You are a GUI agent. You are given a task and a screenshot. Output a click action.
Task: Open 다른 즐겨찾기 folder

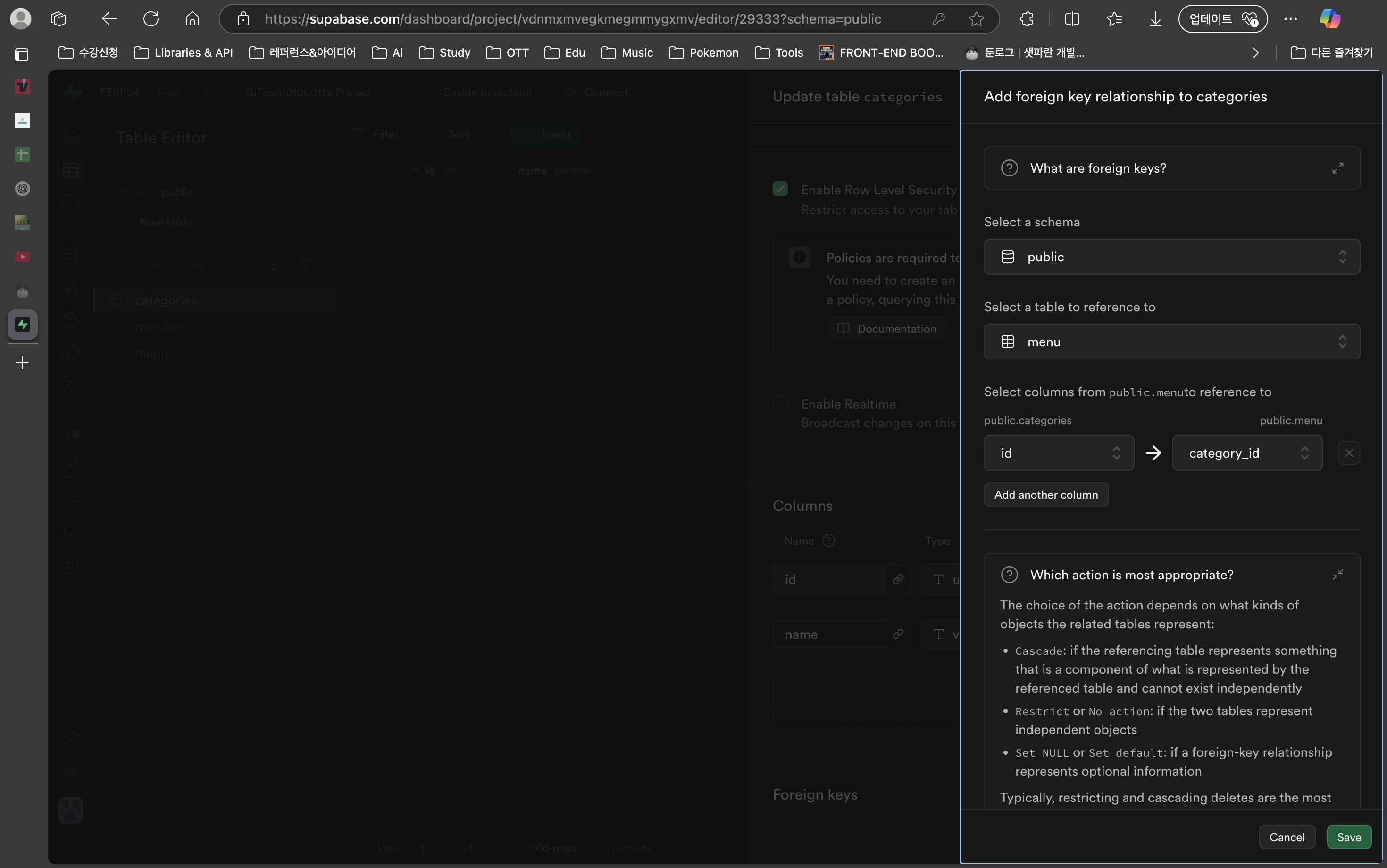tap(1331, 53)
